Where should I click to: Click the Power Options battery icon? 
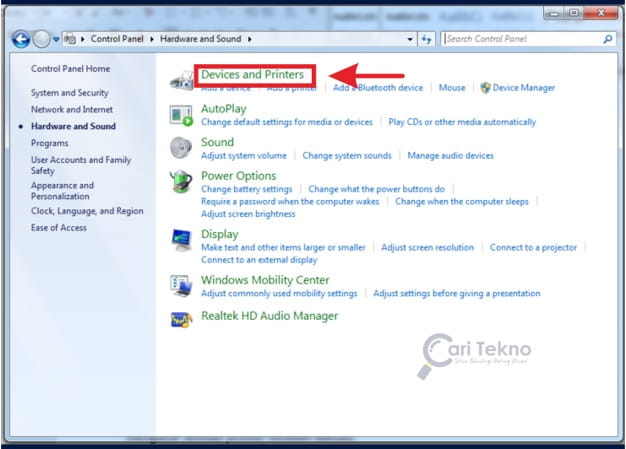(181, 182)
